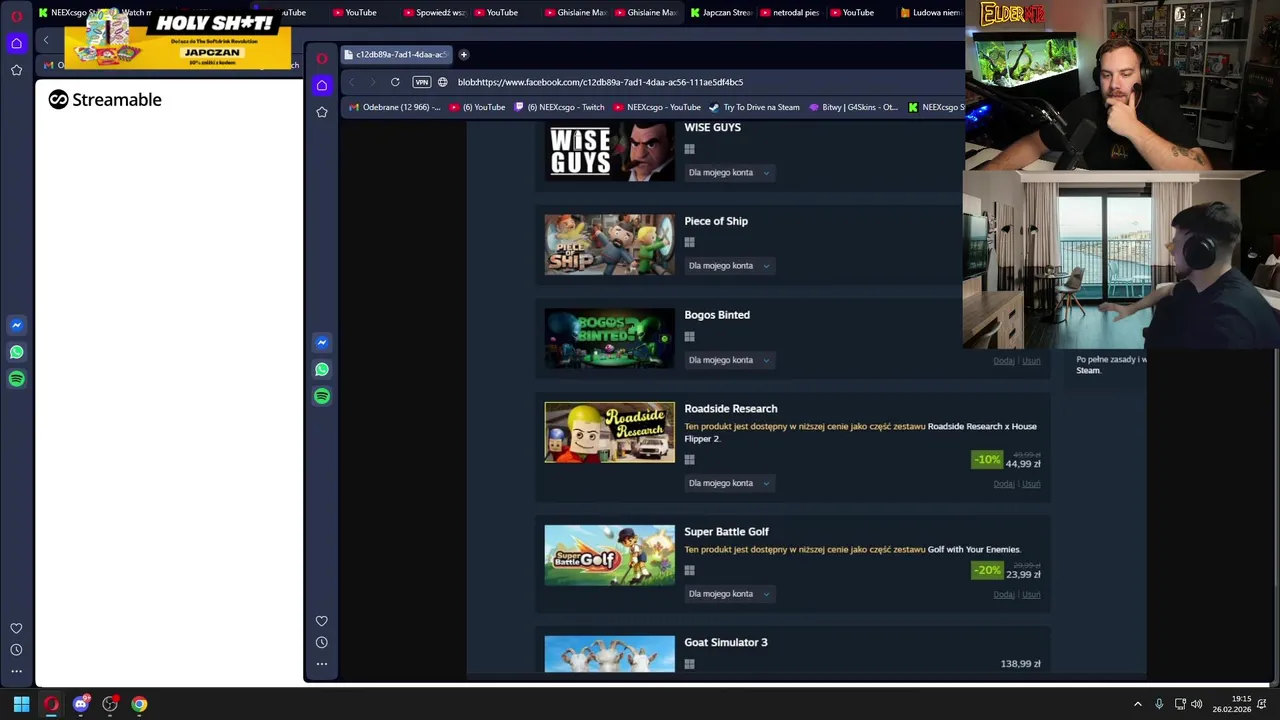The image size is (1280, 720).
Task: Open bookmarks star in front window sidebar
Action: [322, 112]
